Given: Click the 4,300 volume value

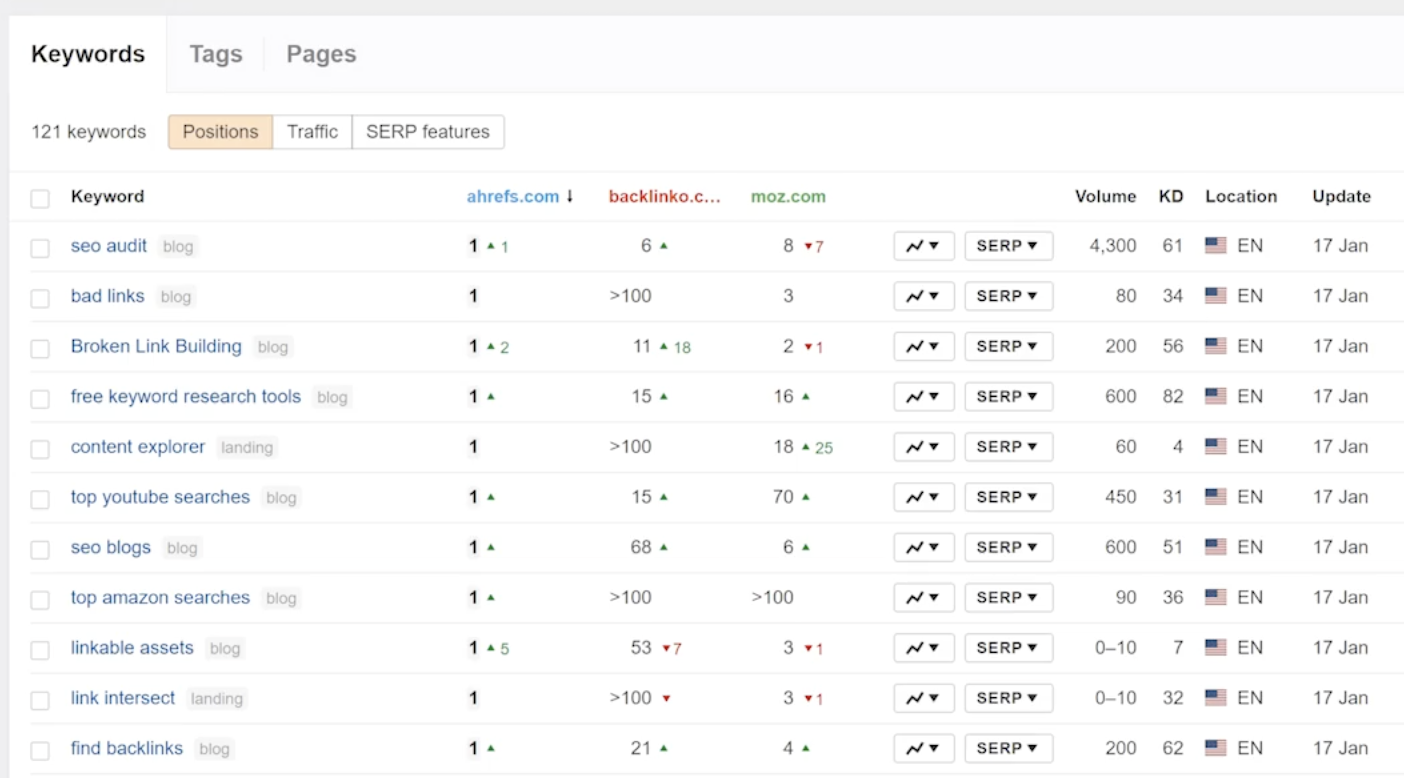Looking at the screenshot, I should point(1113,246).
